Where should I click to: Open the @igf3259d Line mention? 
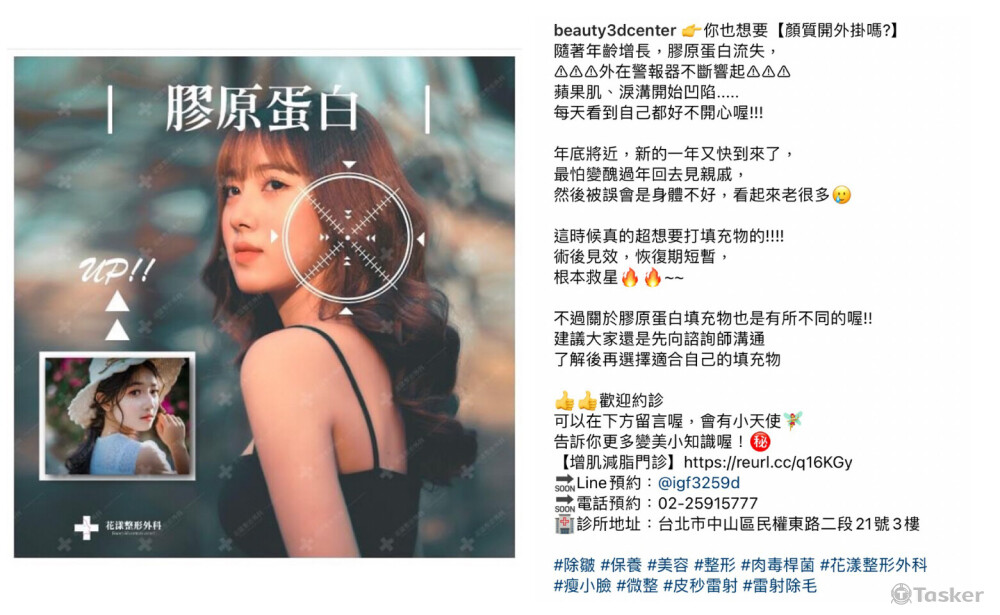click(698, 483)
